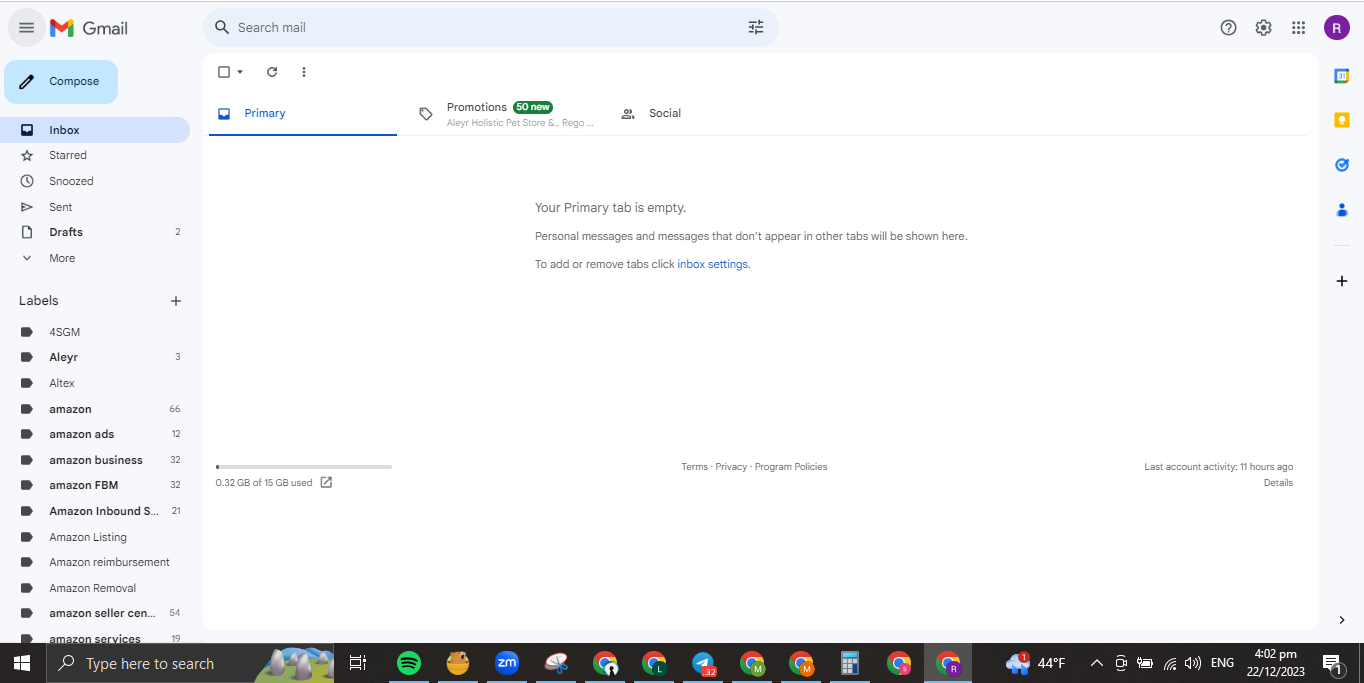Open the 4SGM label
Screen dimensions: 1364x683
(95, 332)
